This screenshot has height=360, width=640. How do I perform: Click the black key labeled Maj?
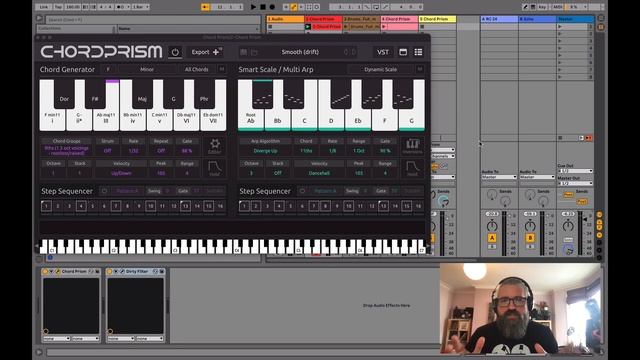point(142,94)
